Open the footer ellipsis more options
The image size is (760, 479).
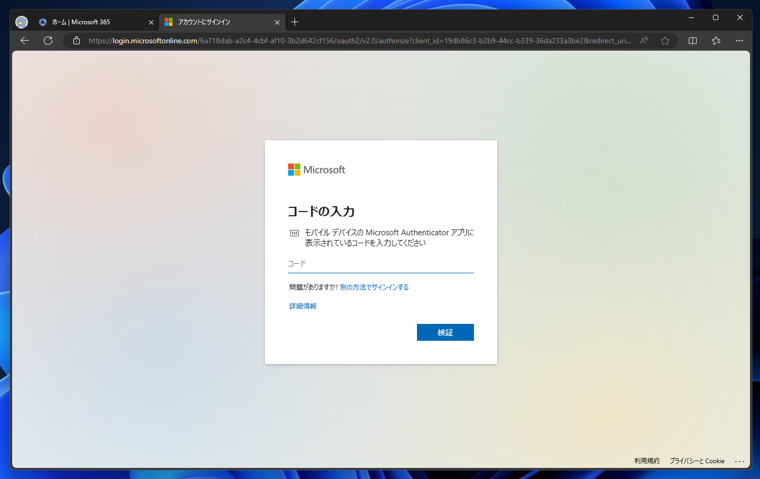[739, 461]
